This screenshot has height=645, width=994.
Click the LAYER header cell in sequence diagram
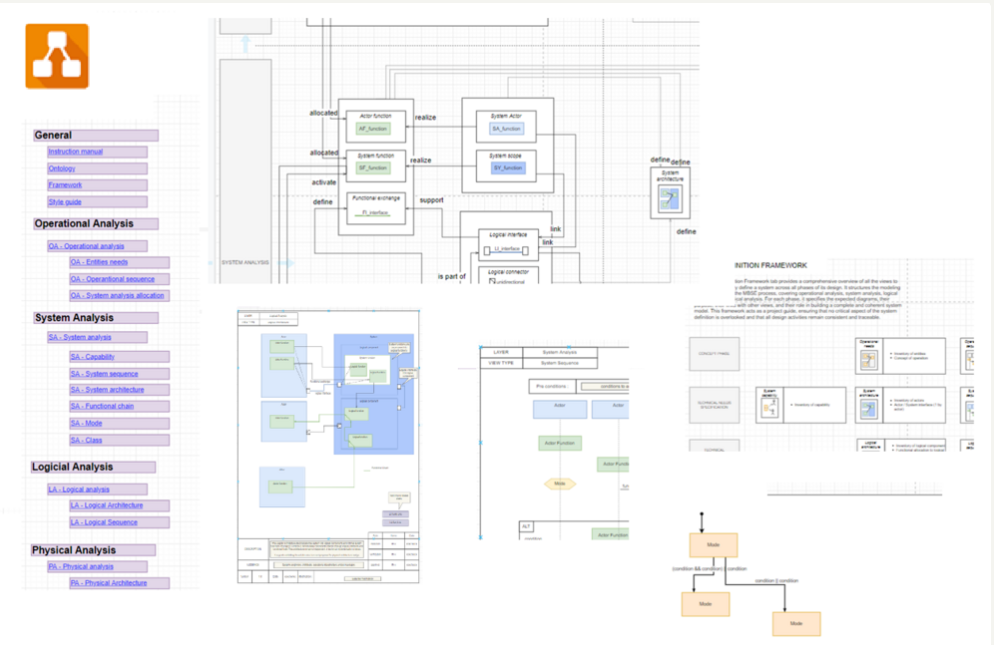pos(501,352)
